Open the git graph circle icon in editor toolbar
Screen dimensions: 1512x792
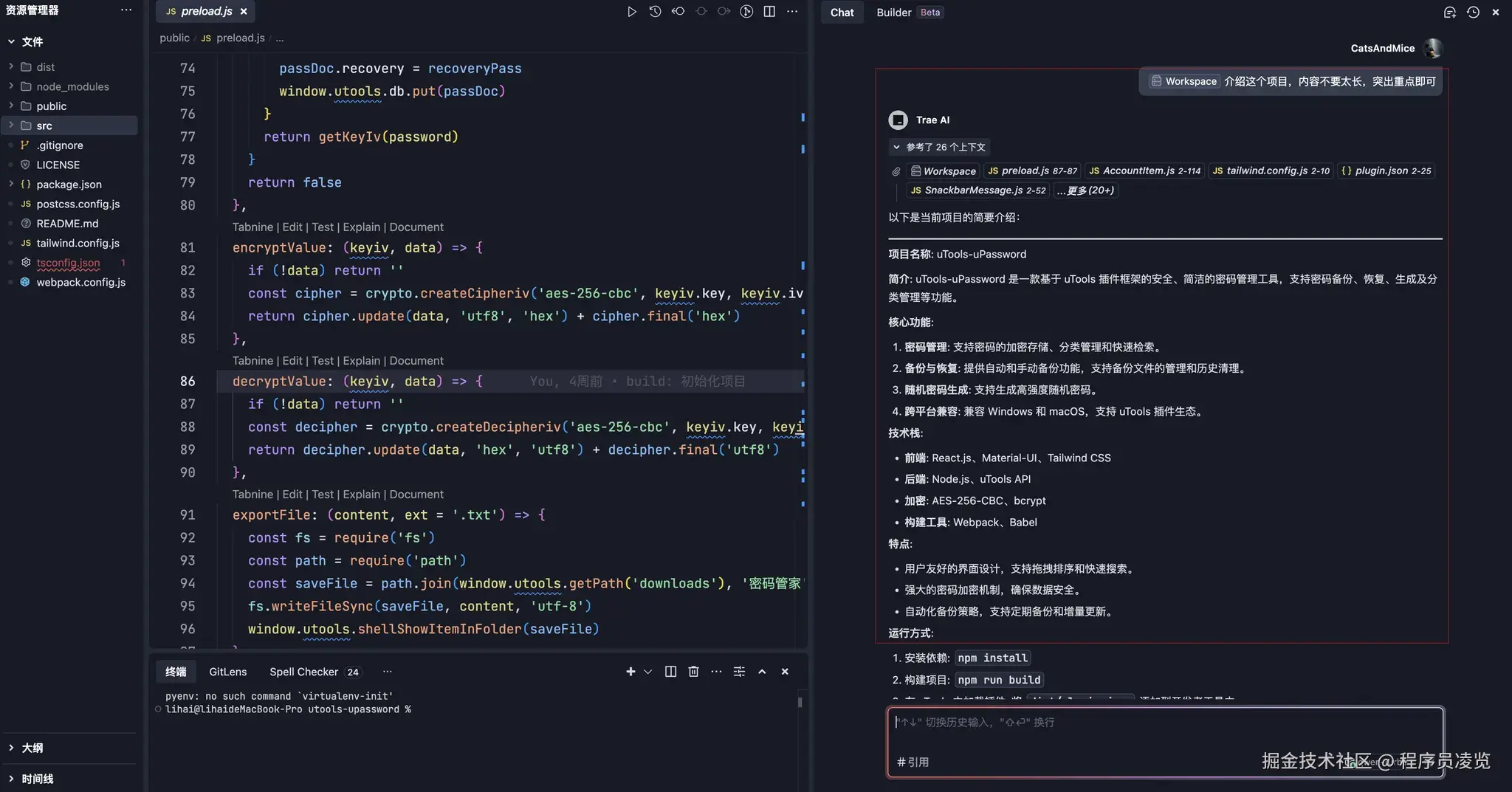746,12
